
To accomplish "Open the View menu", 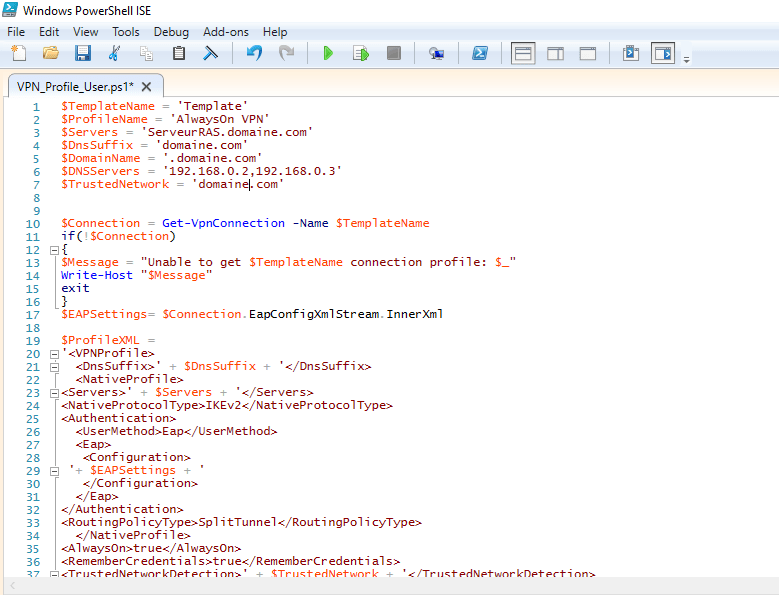I will 85,32.
